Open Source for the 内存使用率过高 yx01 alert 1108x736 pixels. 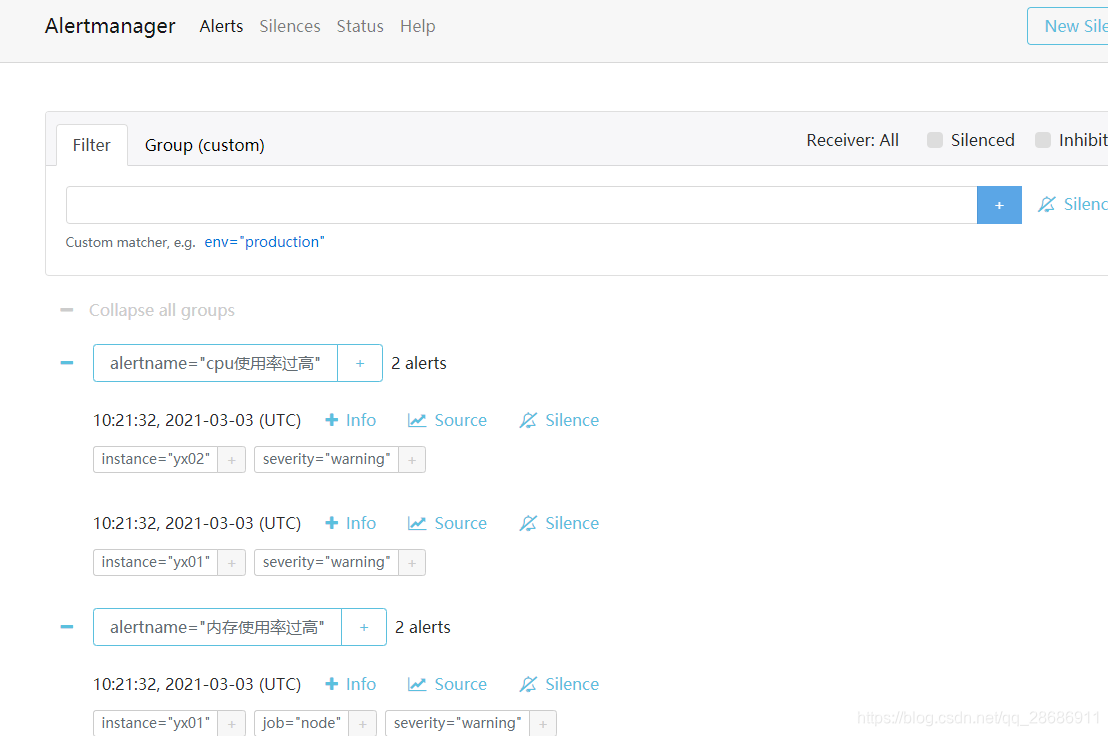[x=447, y=684]
